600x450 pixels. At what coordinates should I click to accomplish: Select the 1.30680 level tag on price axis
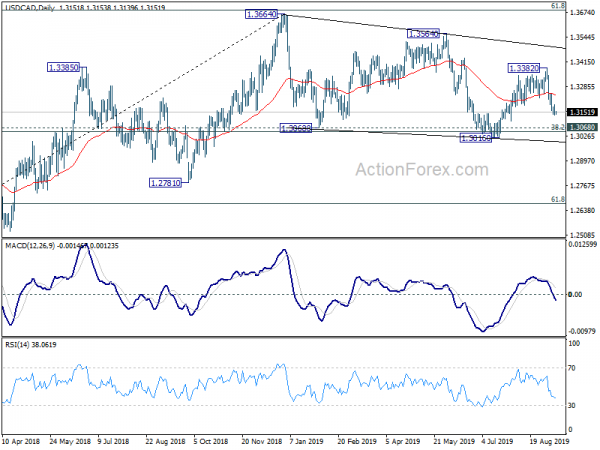pyautogui.click(x=581, y=128)
